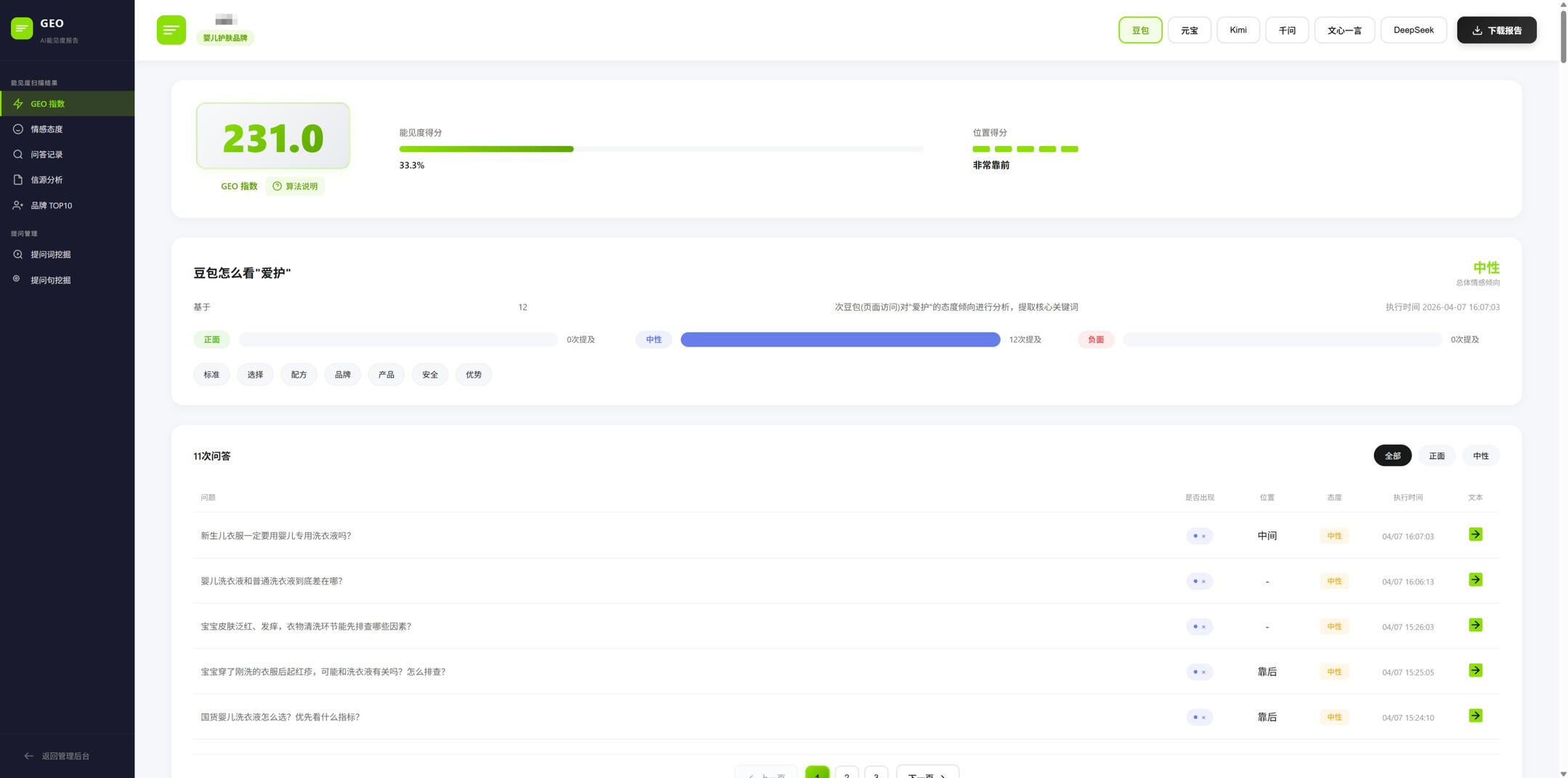The height and width of the screenshot is (778, 1568).
Task: Filter Q&A list by 中性
Action: pyautogui.click(x=1480, y=456)
